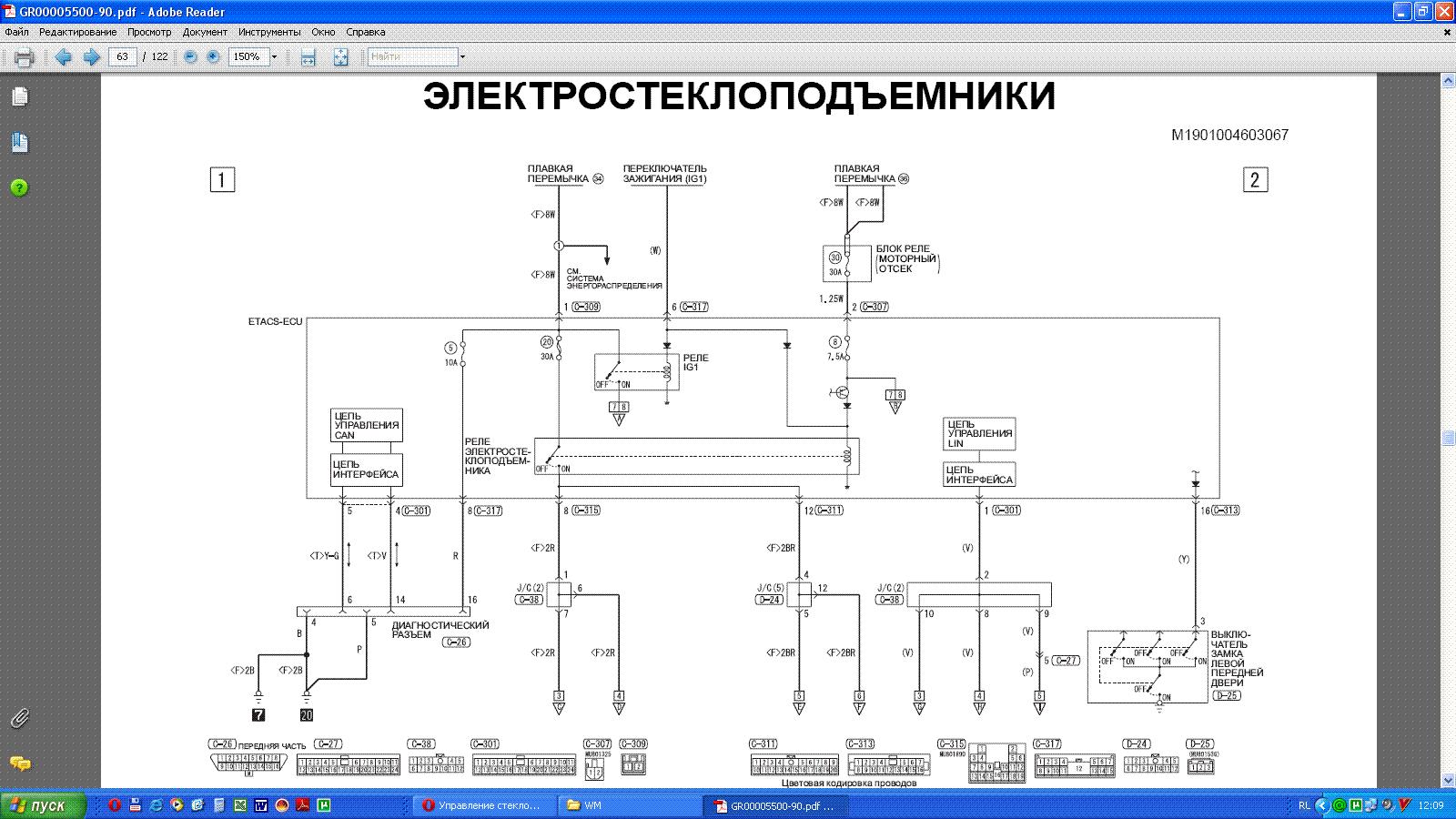The width and height of the screenshot is (1456, 819).
Task: Select the fit width scrolling mode icon
Action: [x=308, y=57]
